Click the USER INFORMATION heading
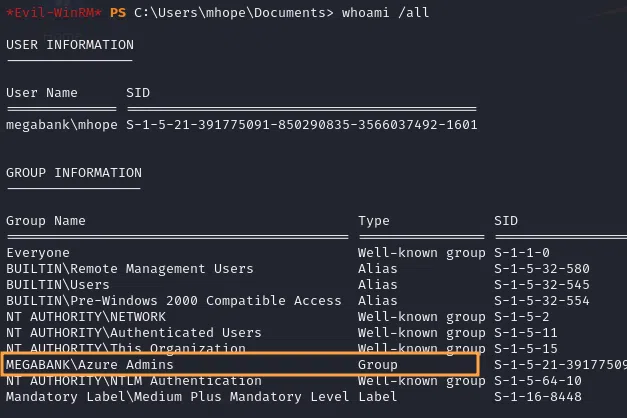 pyautogui.click(x=69, y=45)
